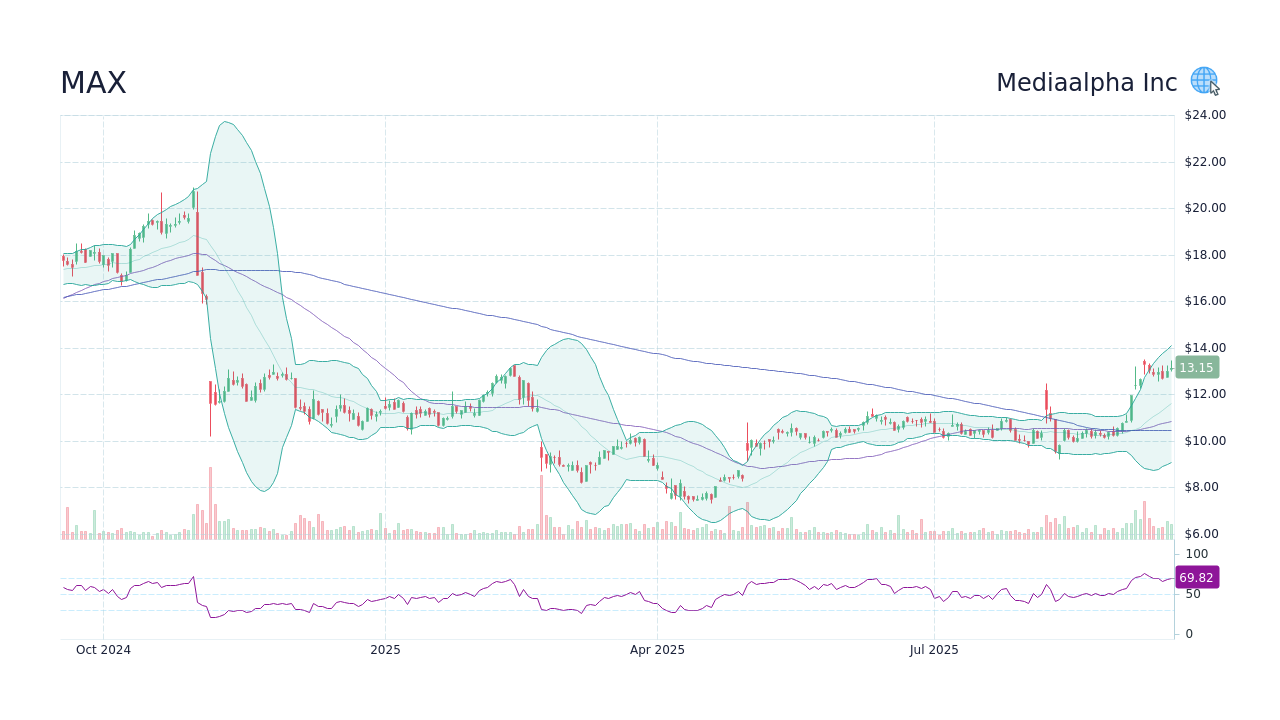Select the Jul 2025 axis label
1280x720 pixels.
click(934, 649)
